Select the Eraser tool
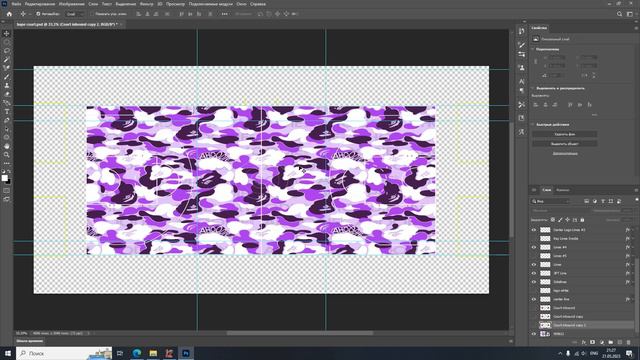 tap(7, 94)
